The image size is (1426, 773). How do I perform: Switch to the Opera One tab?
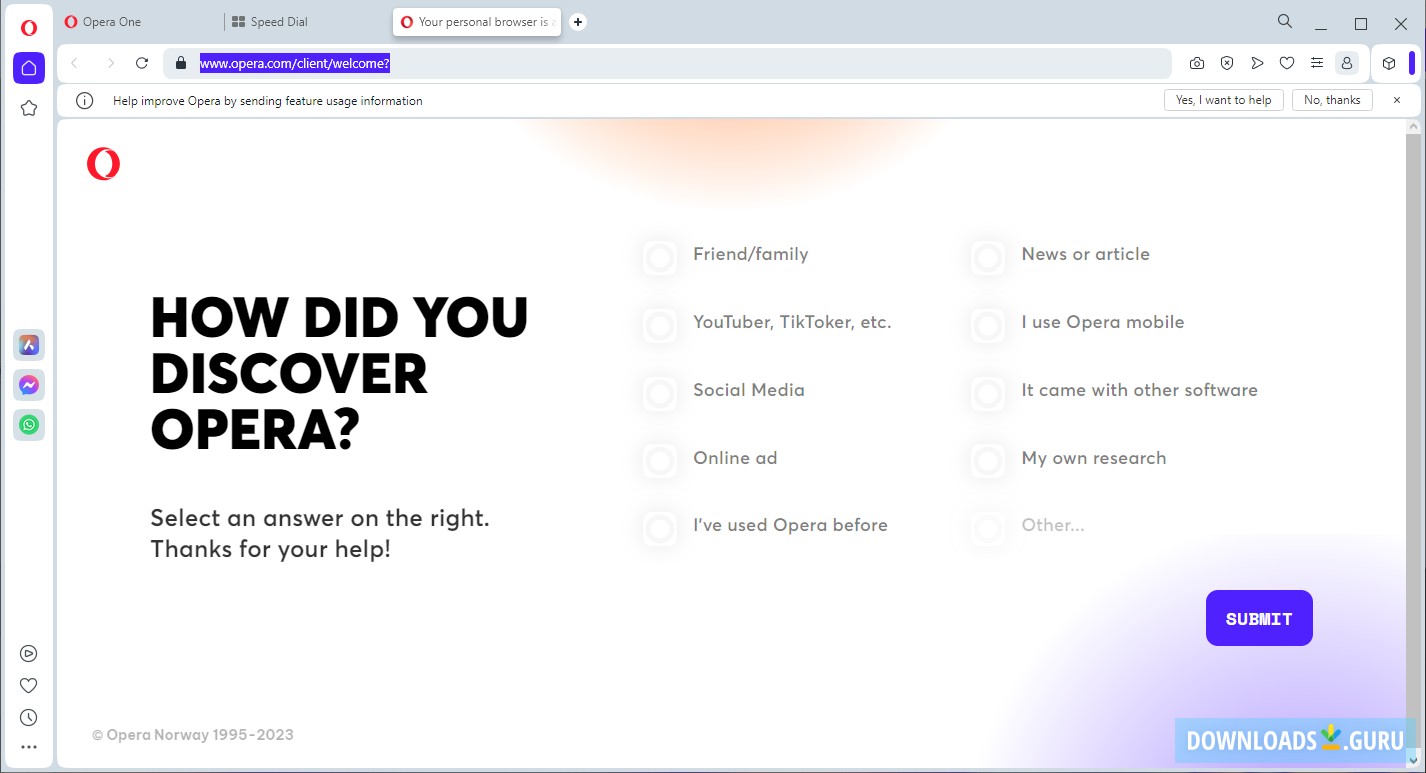pyautogui.click(x=139, y=22)
